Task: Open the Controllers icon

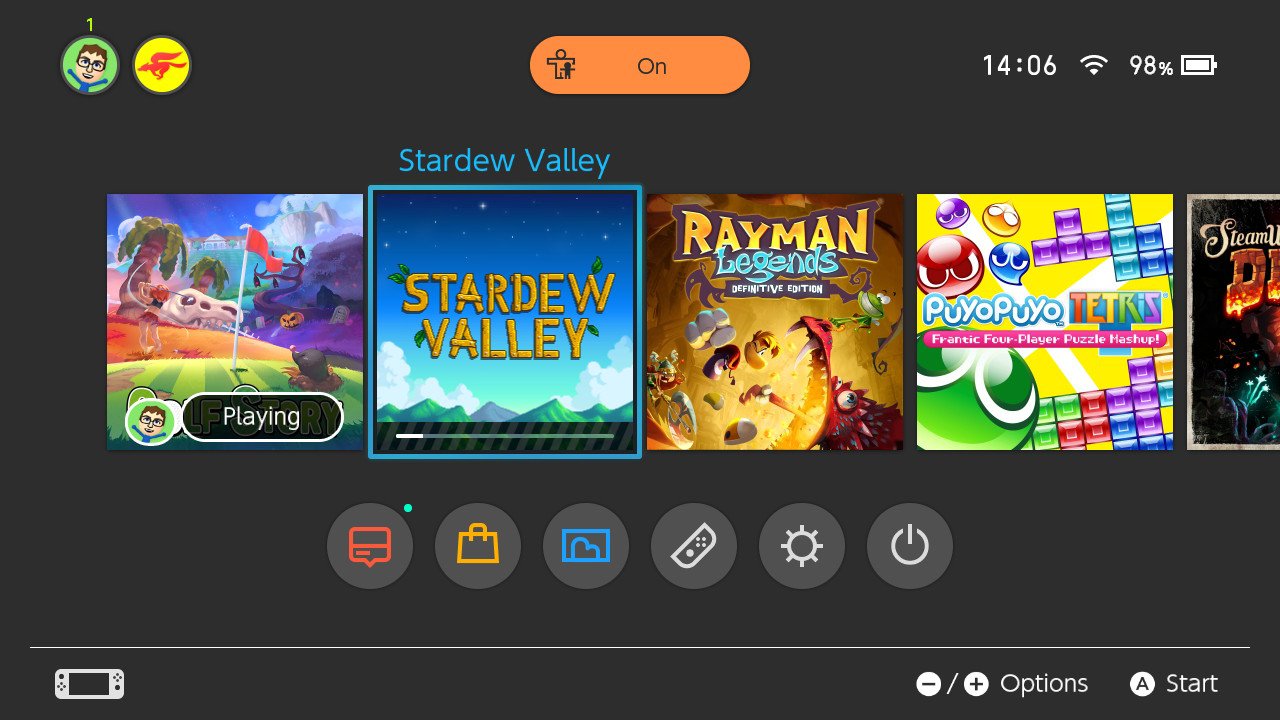Action: (x=694, y=546)
